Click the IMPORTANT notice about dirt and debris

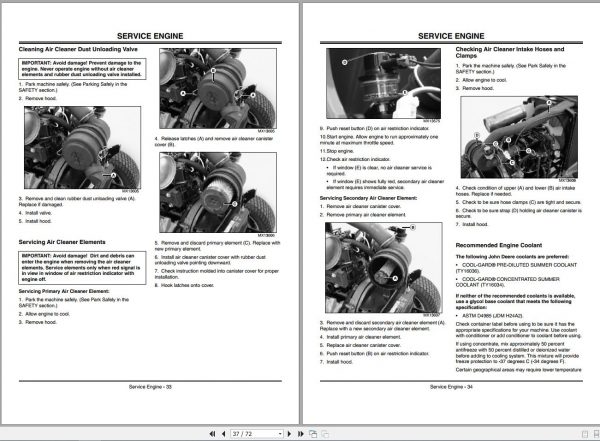pyautogui.click(x=82, y=268)
